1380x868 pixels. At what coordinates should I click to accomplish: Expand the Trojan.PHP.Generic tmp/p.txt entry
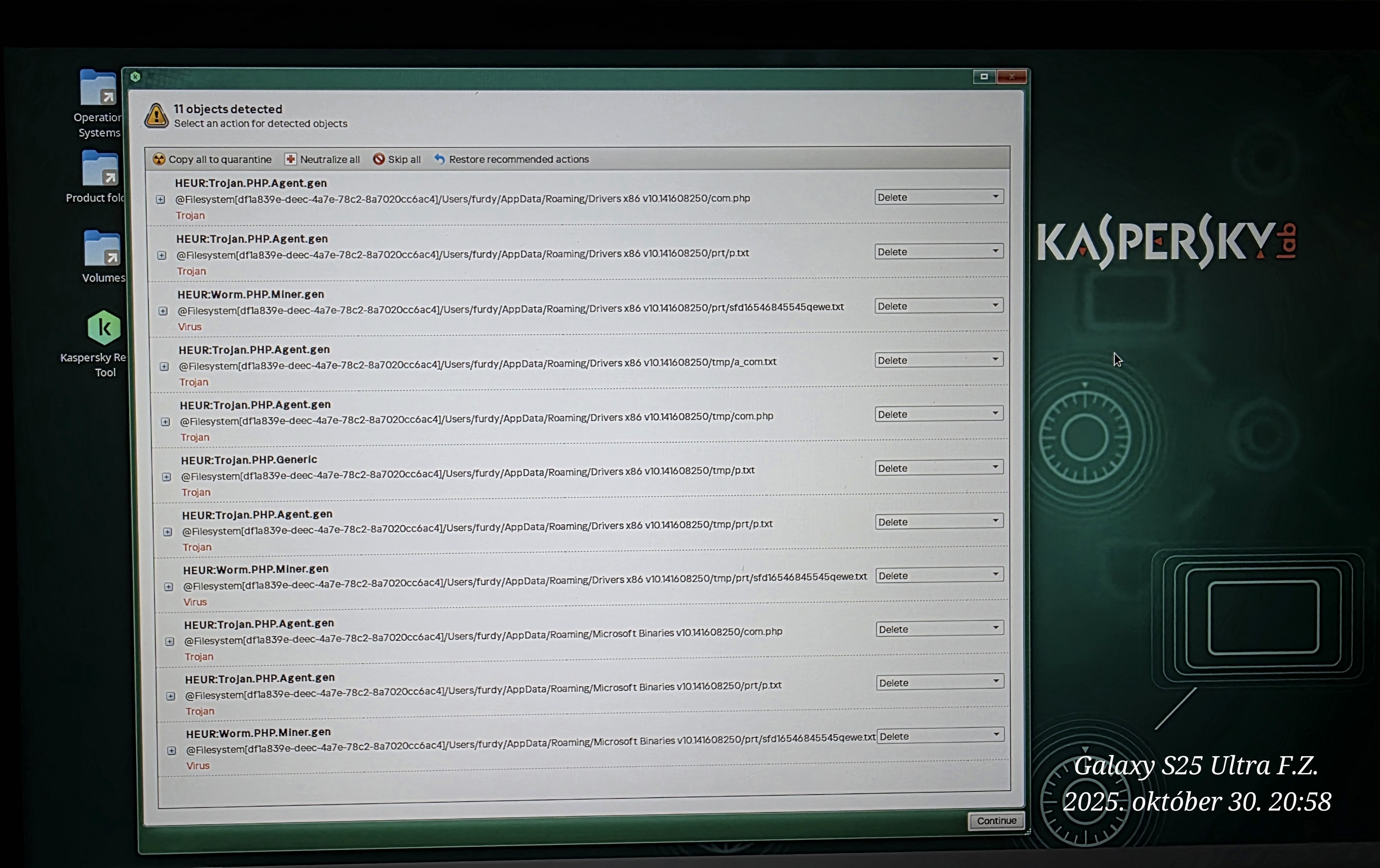(x=166, y=477)
